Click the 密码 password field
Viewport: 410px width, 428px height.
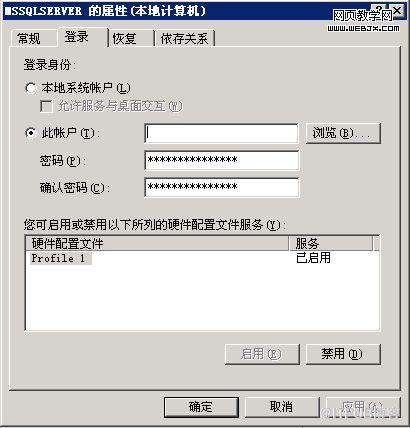coord(222,160)
